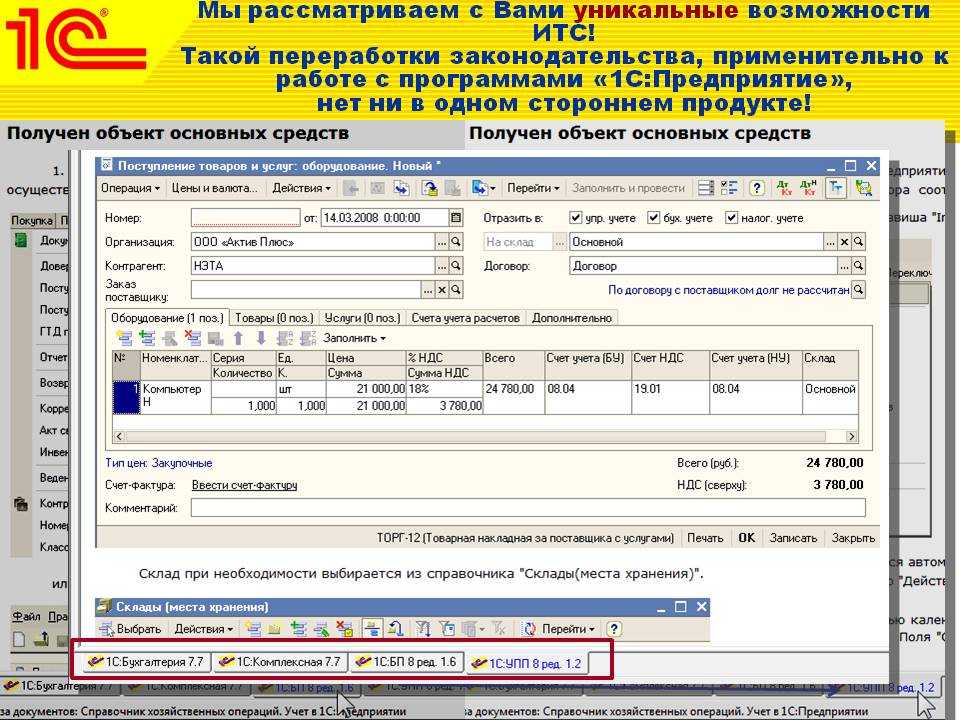The image size is (960, 720).
Task: Open the Заполнить dropdown above table
Action: point(354,338)
